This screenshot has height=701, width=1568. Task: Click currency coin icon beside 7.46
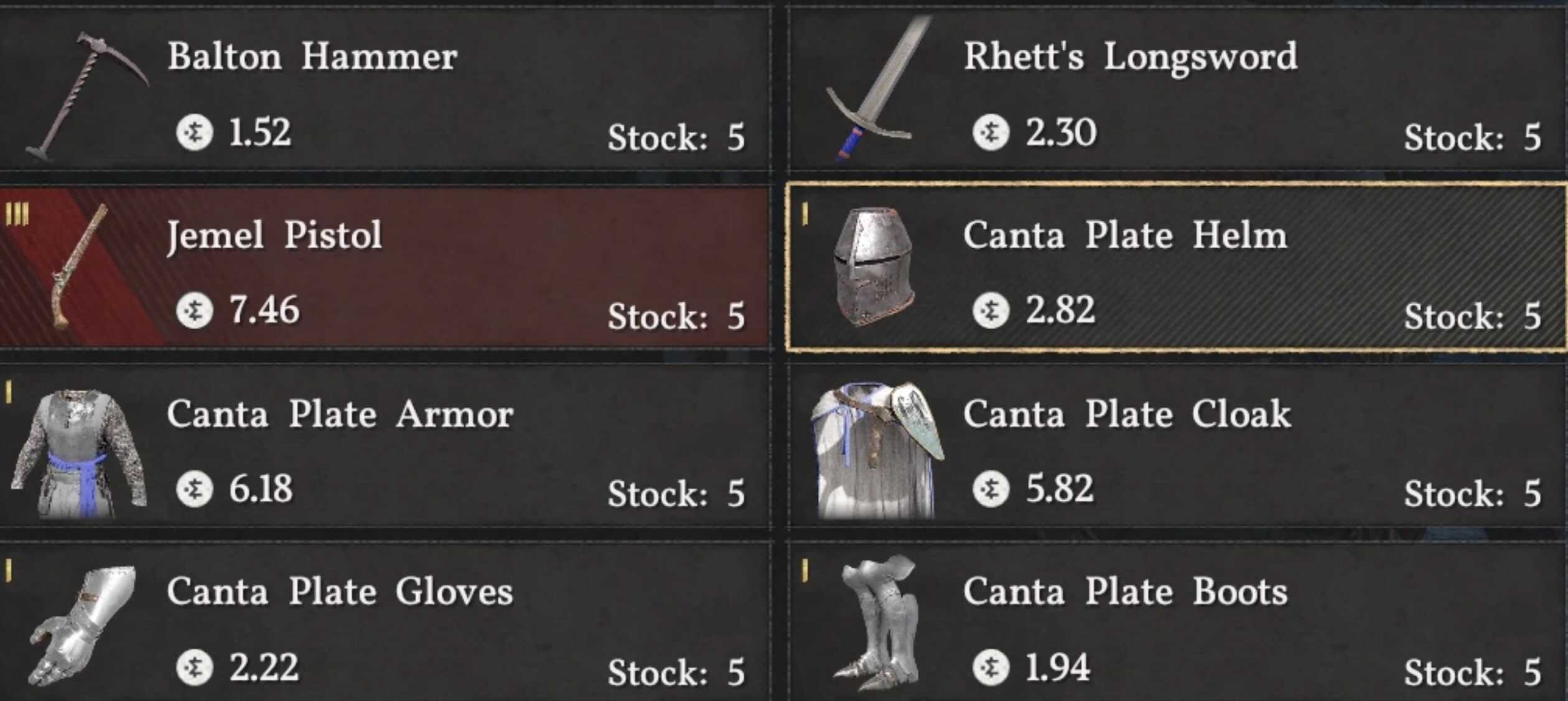[x=194, y=310]
